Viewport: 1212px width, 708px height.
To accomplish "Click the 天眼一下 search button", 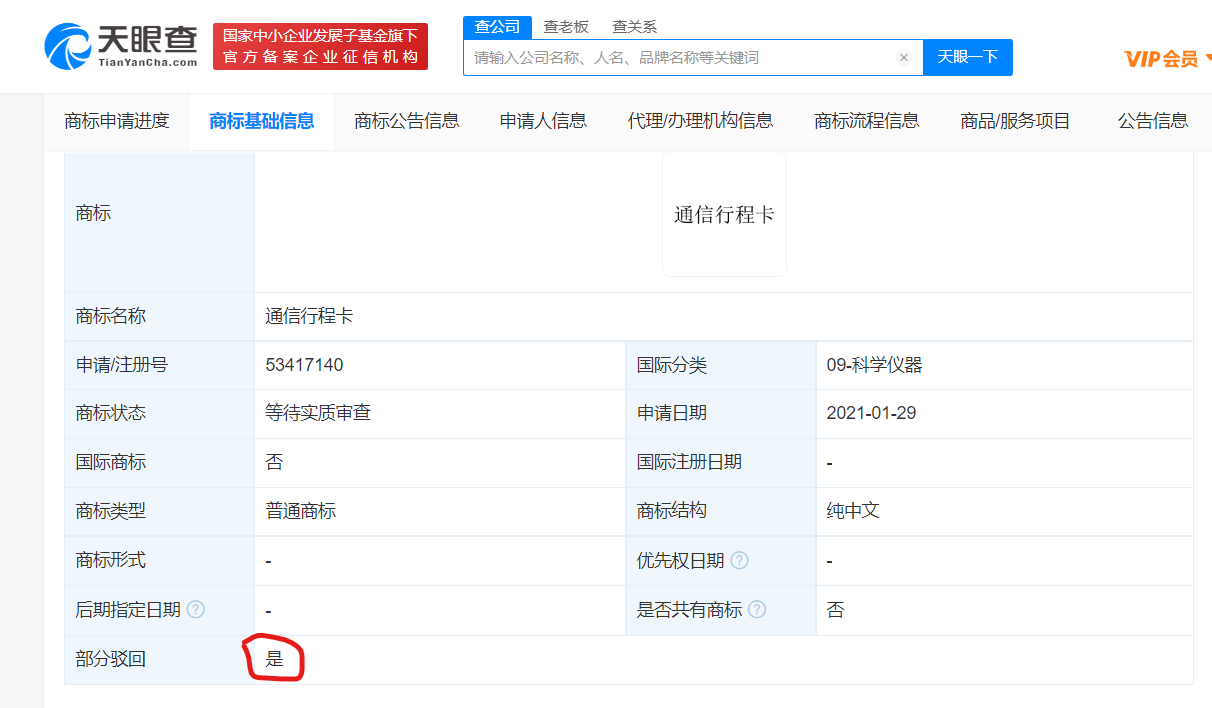I will coord(967,58).
